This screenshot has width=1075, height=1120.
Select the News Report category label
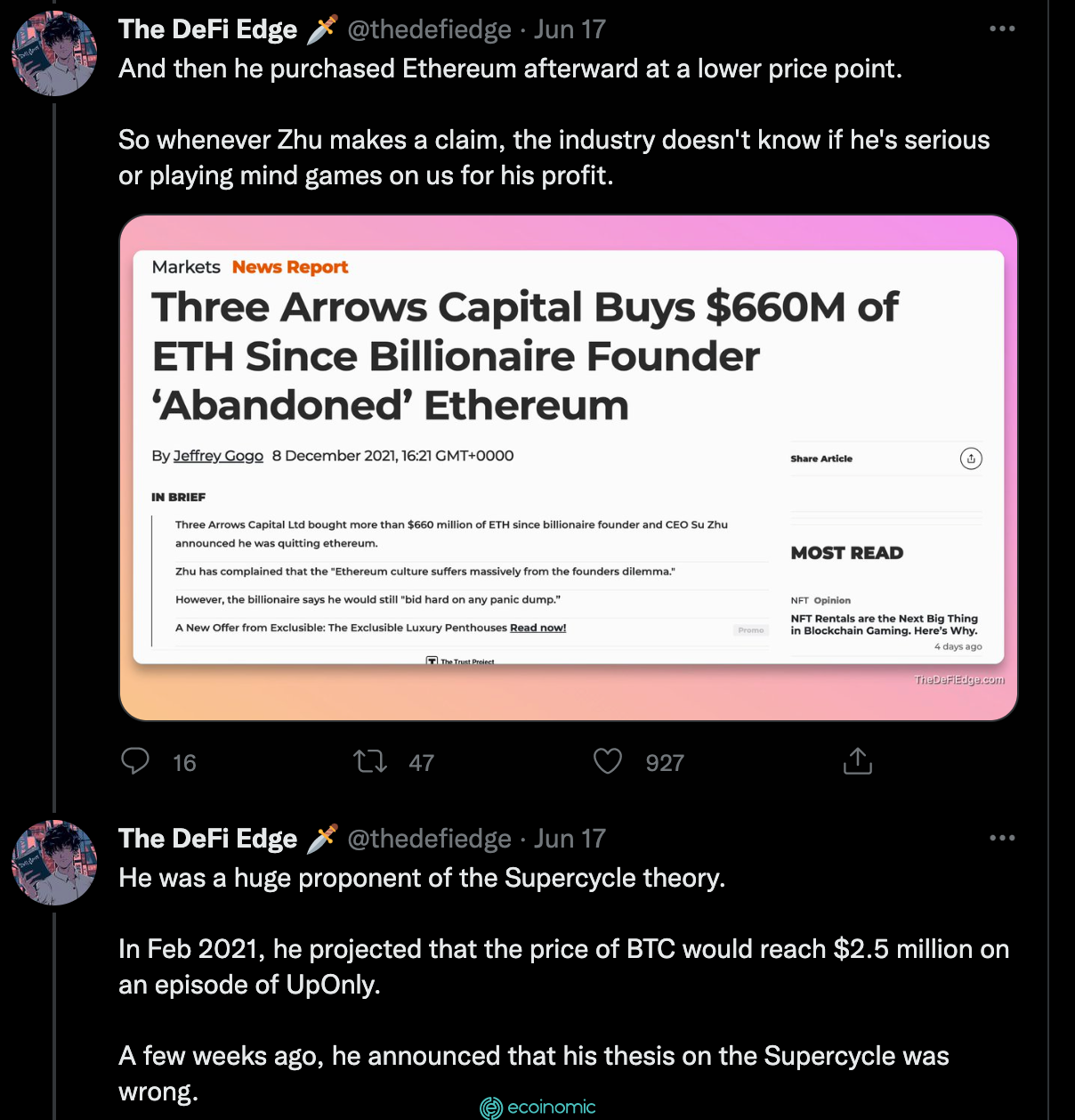point(290,267)
